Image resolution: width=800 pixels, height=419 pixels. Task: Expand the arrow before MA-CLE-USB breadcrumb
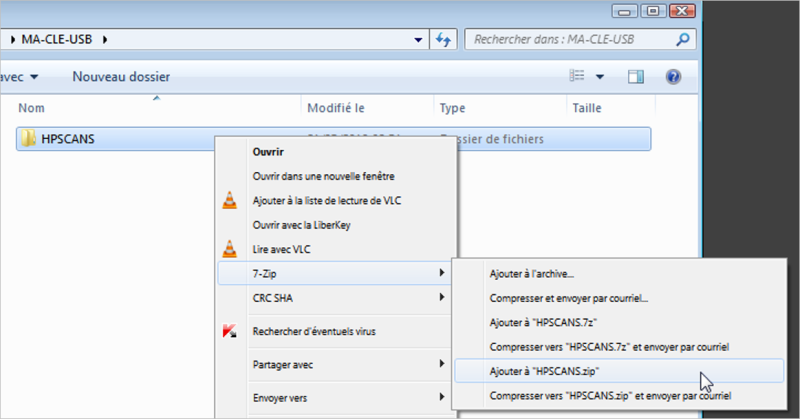pos(13,39)
